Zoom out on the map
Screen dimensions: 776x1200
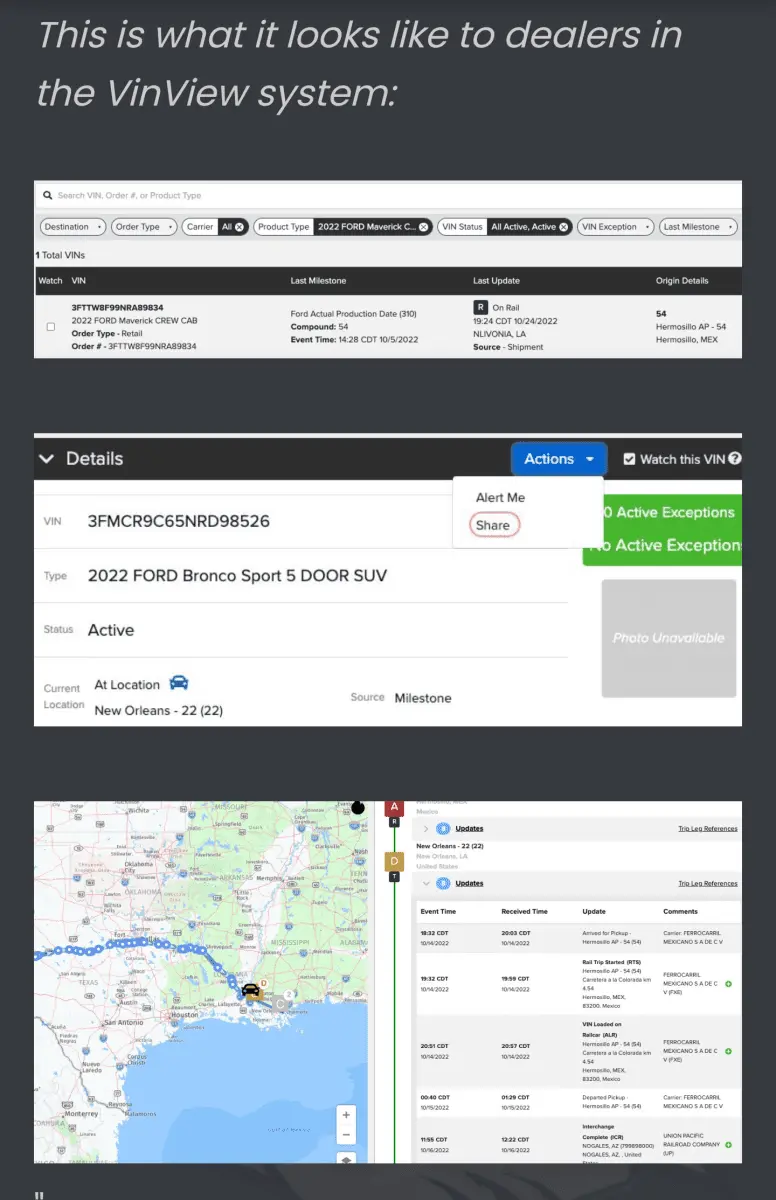point(346,1136)
